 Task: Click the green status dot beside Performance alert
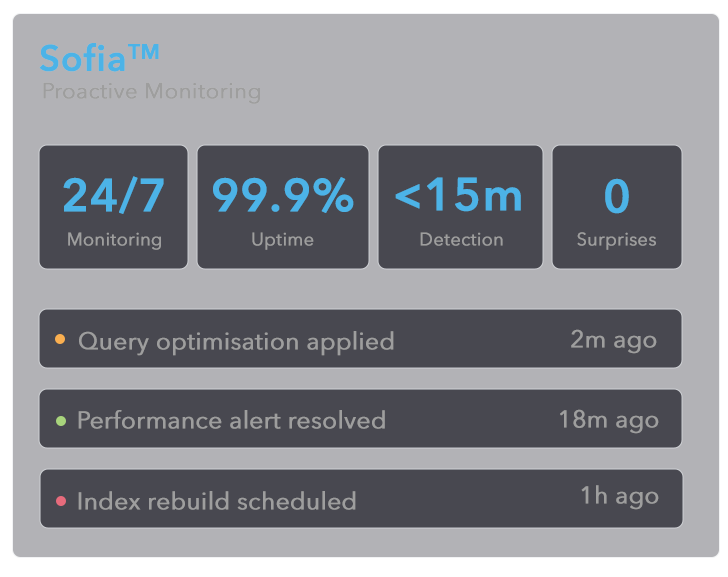click(61, 421)
